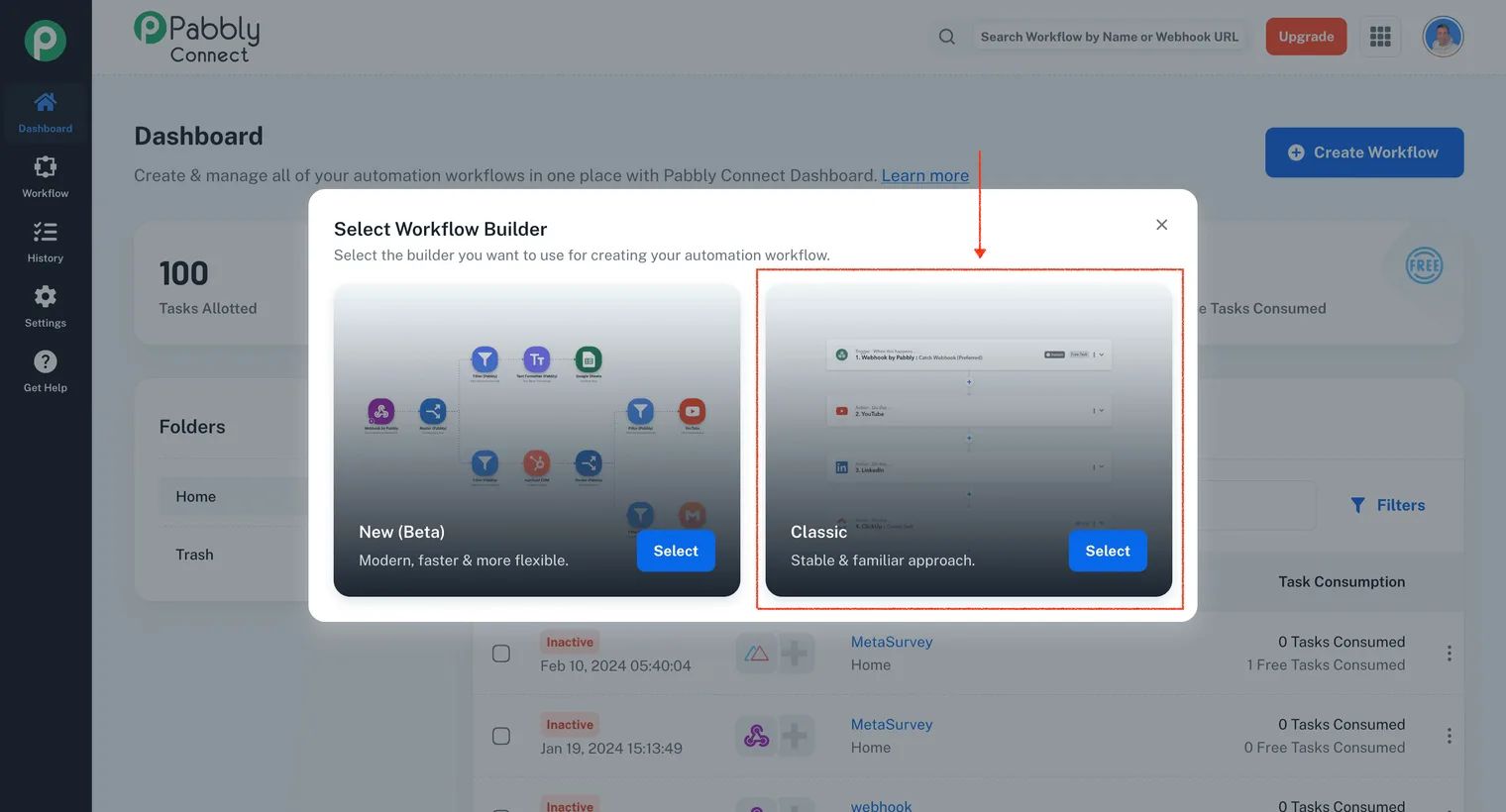1506x812 pixels.
Task: Open MetaSurvey workflow dated Jan 19
Action: tap(892, 725)
